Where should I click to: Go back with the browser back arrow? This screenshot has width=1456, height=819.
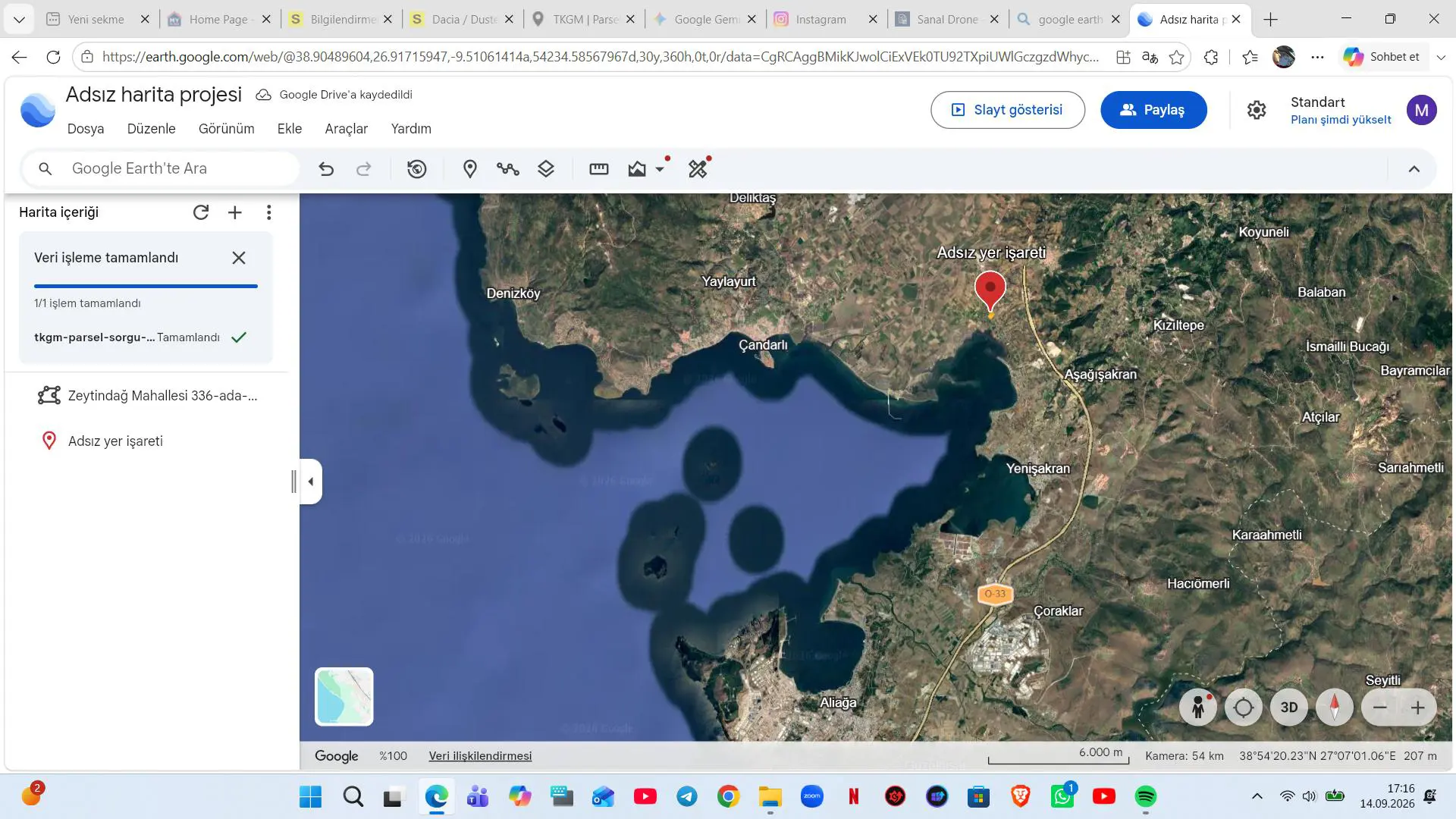tap(20, 57)
